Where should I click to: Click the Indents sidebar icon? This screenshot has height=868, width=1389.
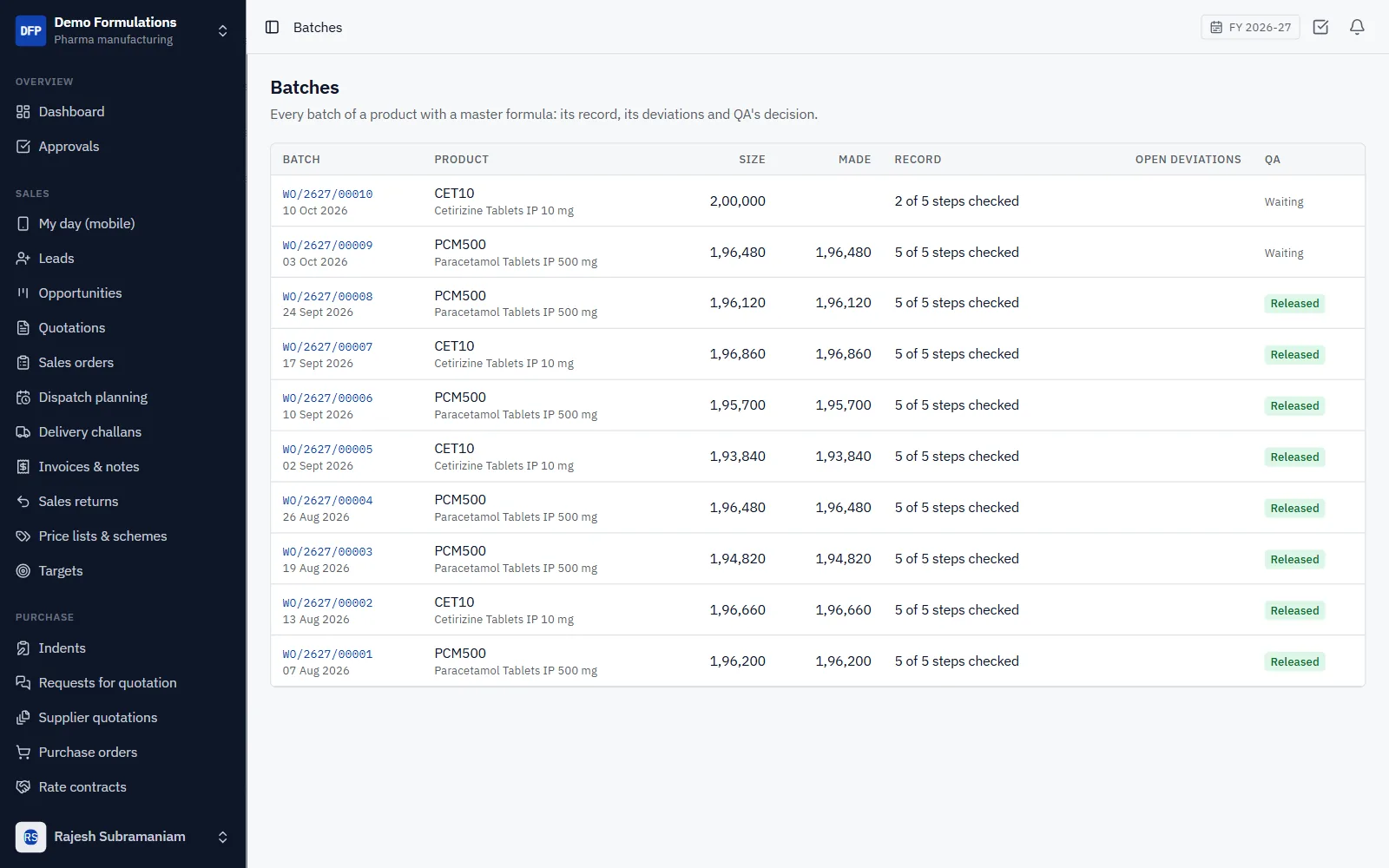click(x=23, y=648)
